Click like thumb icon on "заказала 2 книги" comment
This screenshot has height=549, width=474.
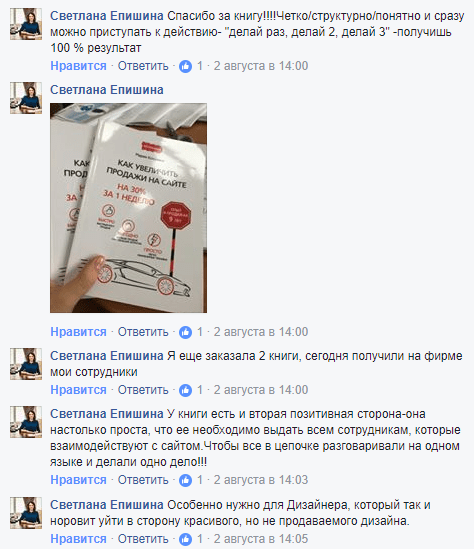pos(186,390)
